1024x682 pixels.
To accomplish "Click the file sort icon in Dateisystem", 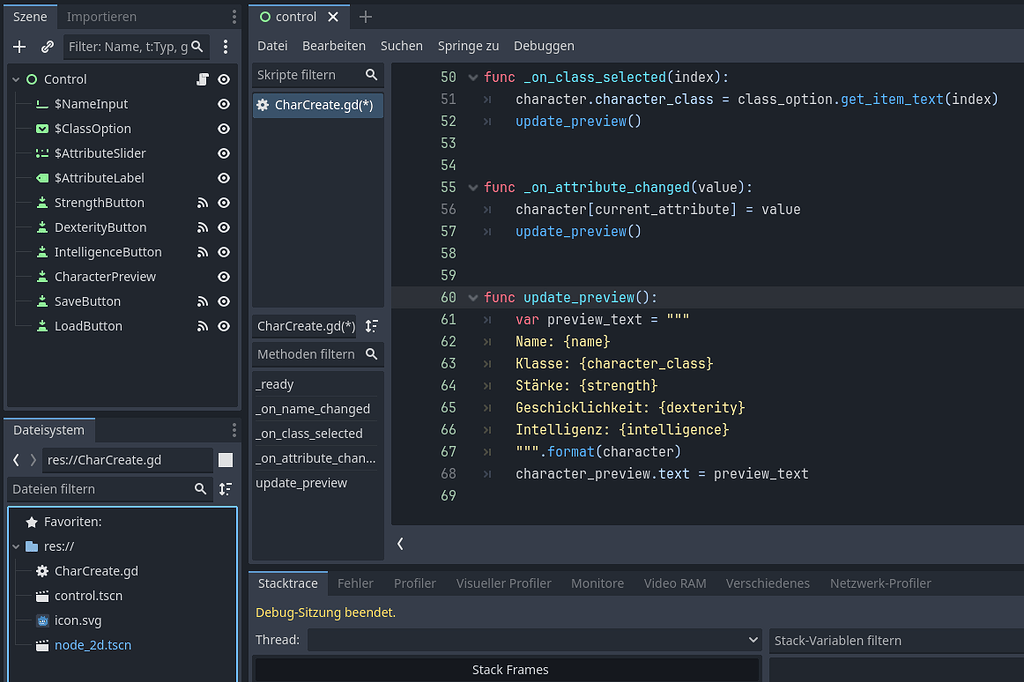I will (x=225, y=489).
